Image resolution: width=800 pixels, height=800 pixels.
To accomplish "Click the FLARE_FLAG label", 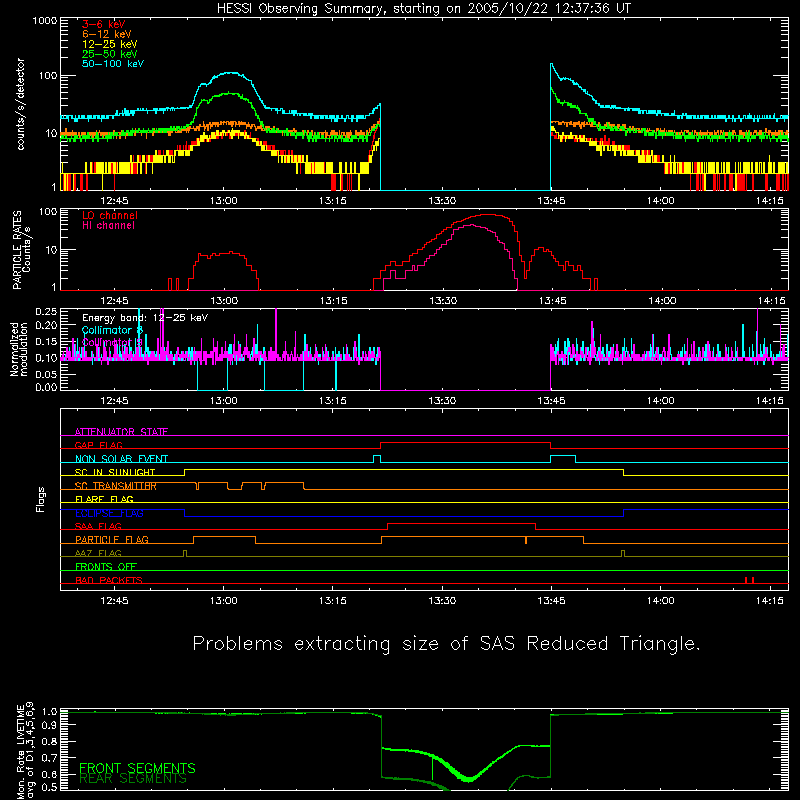I will [x=104, y=499].
